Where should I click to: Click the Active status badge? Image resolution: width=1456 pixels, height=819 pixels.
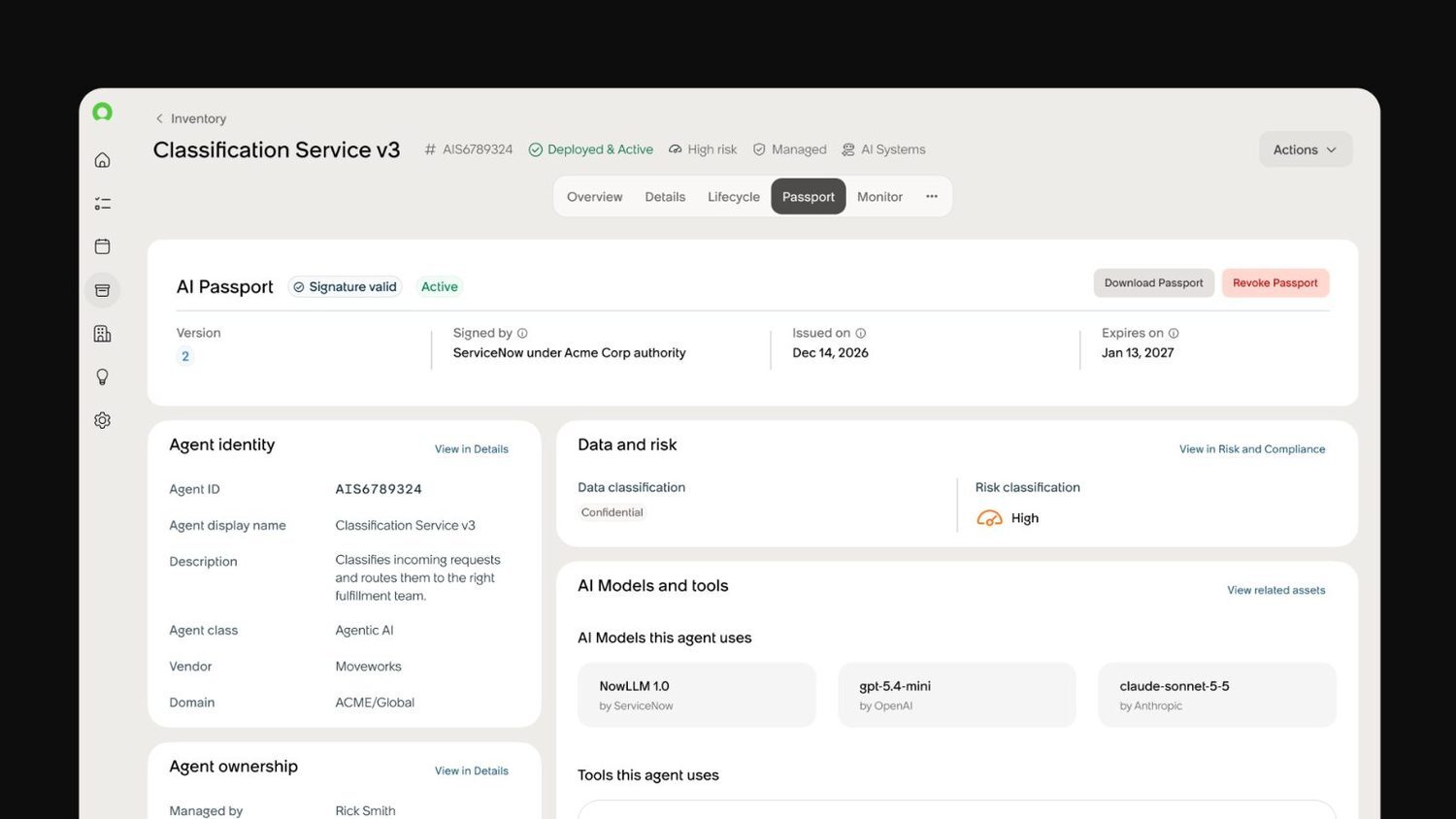440,287
